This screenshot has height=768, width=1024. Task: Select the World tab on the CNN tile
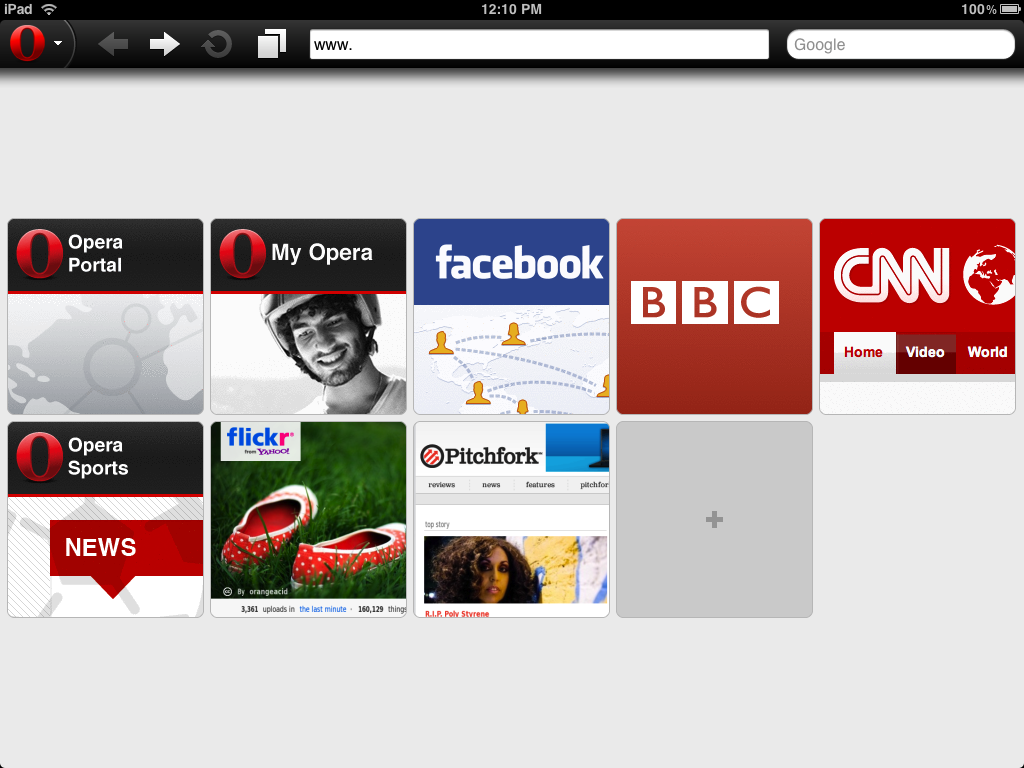pyautogui.click(x=987, y=353)
